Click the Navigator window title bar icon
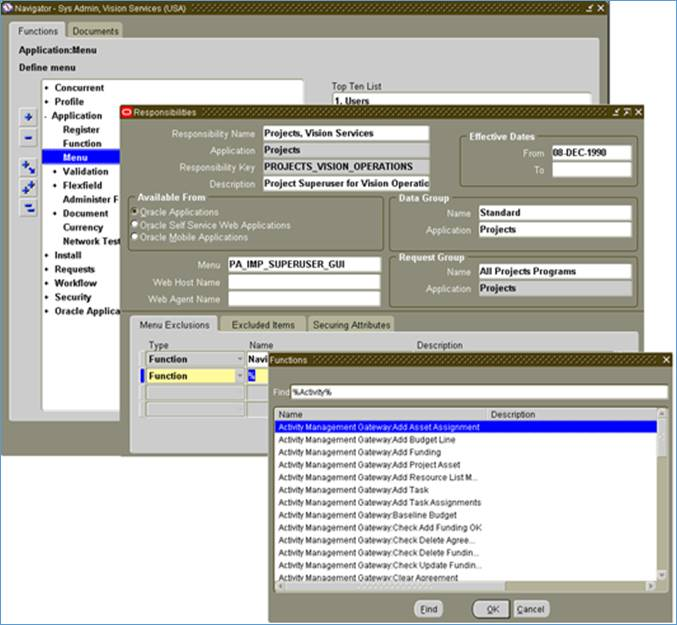 click(7, 8)
